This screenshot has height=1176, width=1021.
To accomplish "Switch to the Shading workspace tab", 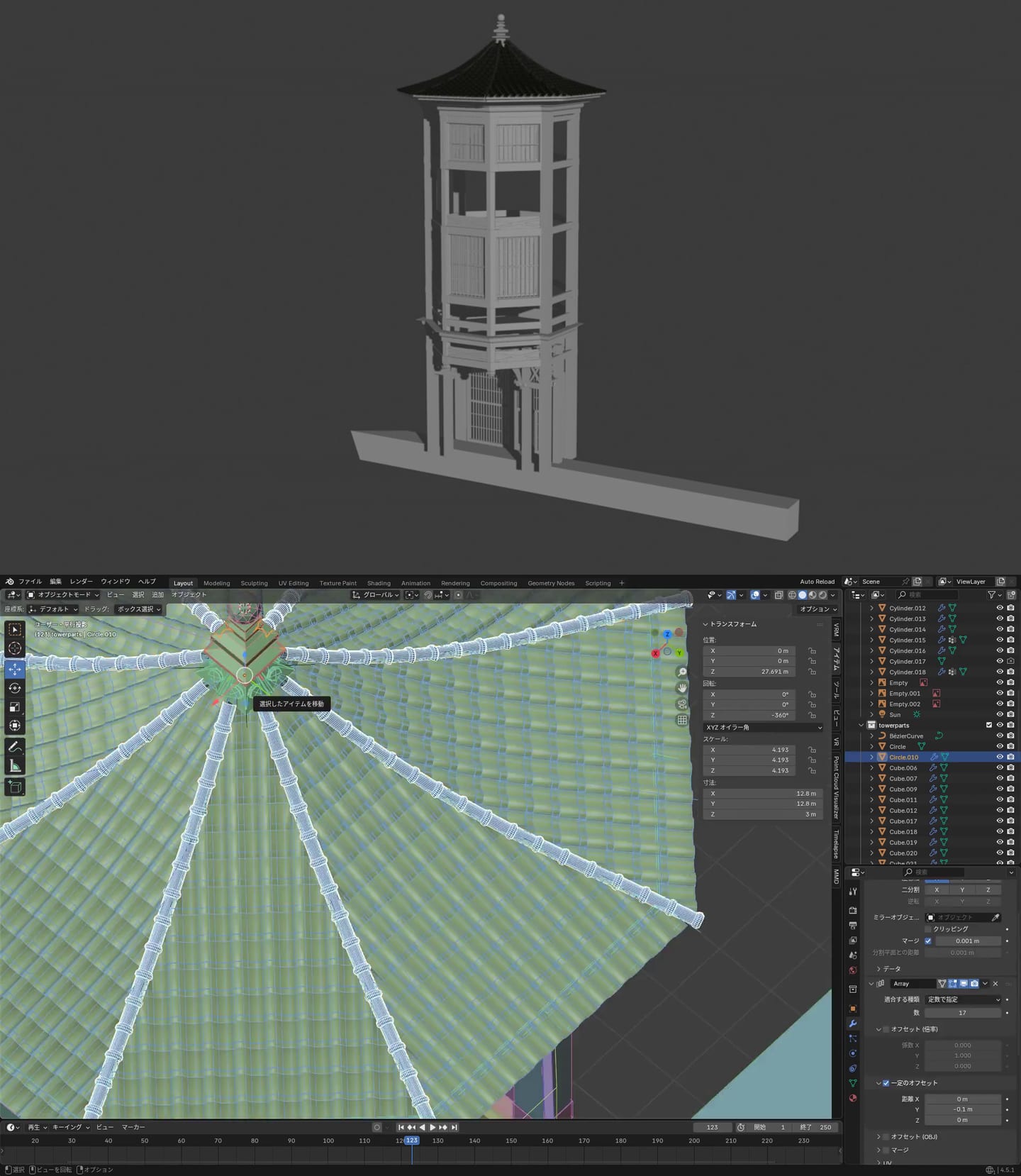I will (x=379, y=583).
